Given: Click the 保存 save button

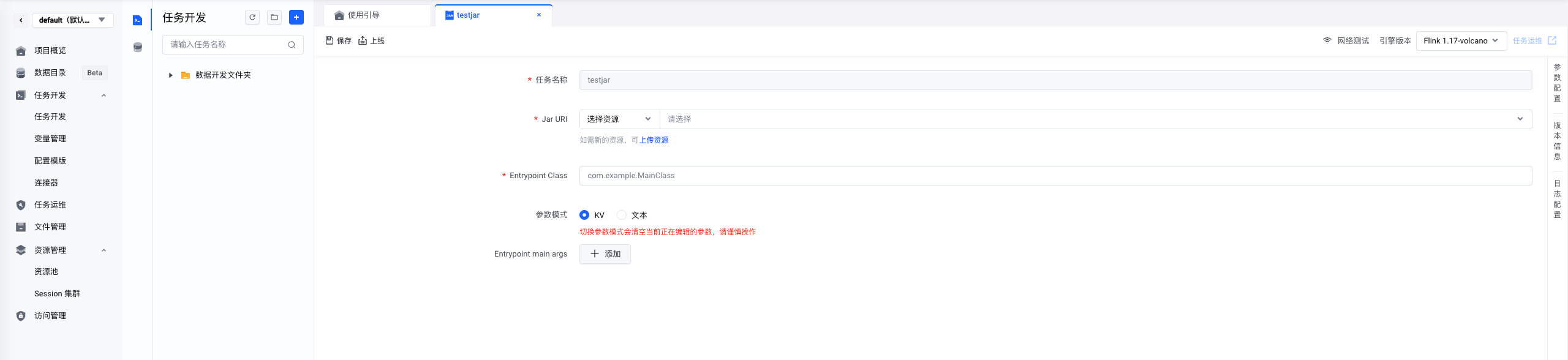Looking at the screenshot, I should coord(338,41).
